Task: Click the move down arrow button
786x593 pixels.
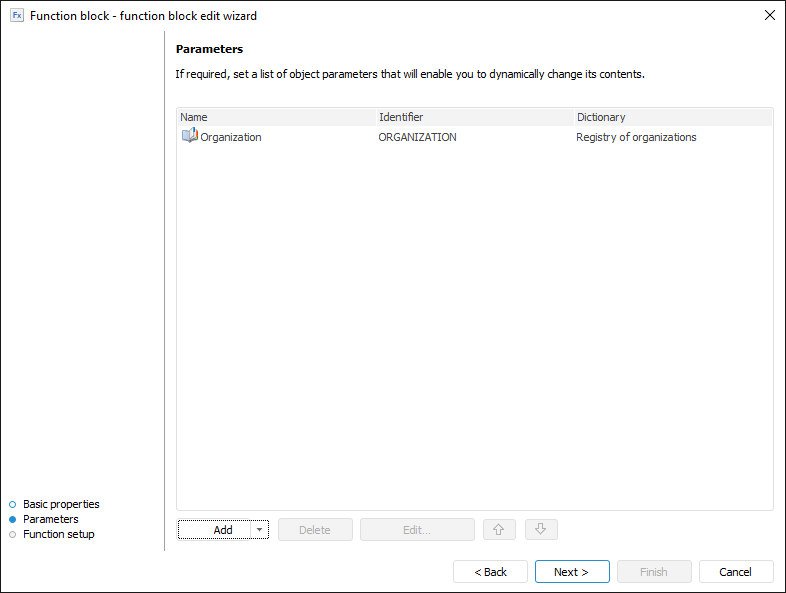Action: tap(540, 530)
